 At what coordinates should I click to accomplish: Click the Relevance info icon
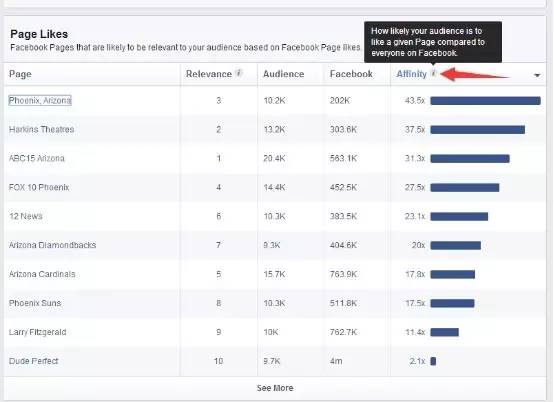click(x=239, y=73)
